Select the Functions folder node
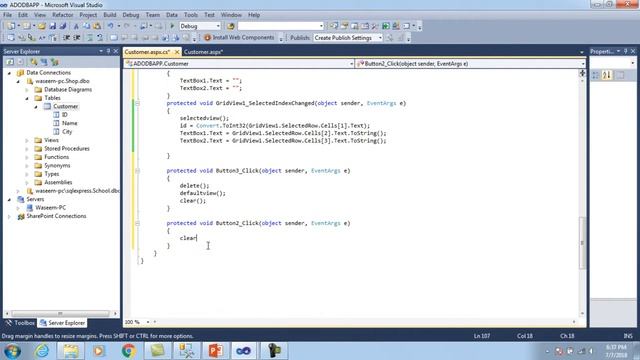Image resolution: width=640 pixels, height=360 pixels. pyautogui.click(x=56, y=157)
